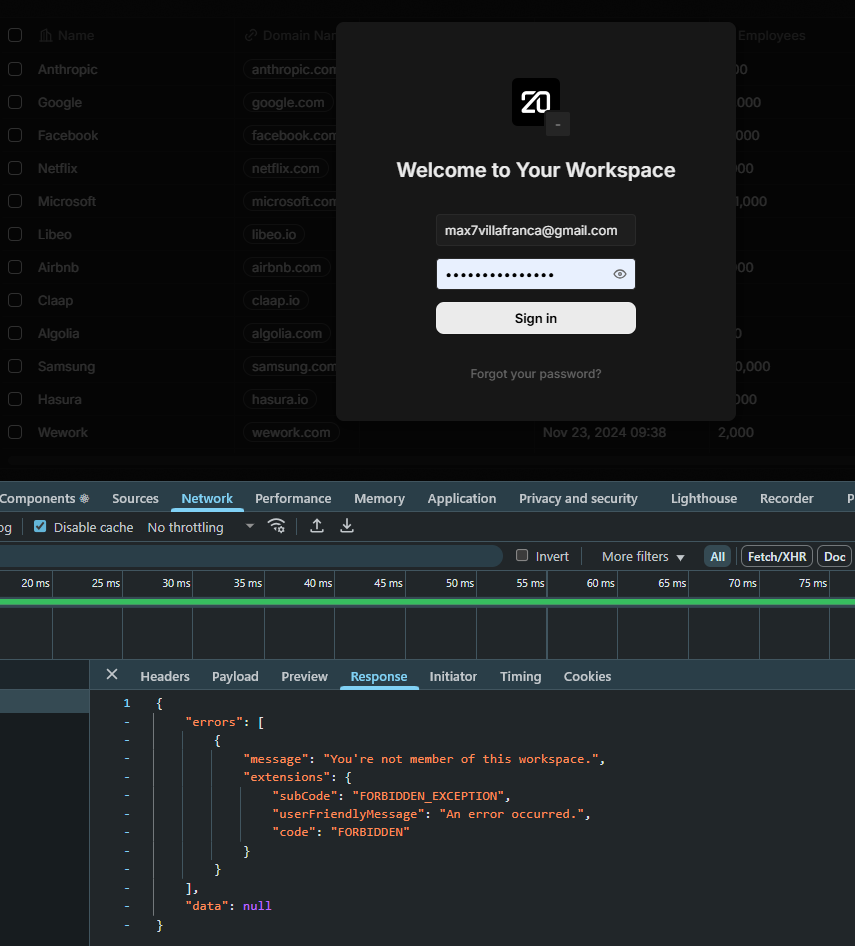Import HAR file with upload icon

(317, 526)
